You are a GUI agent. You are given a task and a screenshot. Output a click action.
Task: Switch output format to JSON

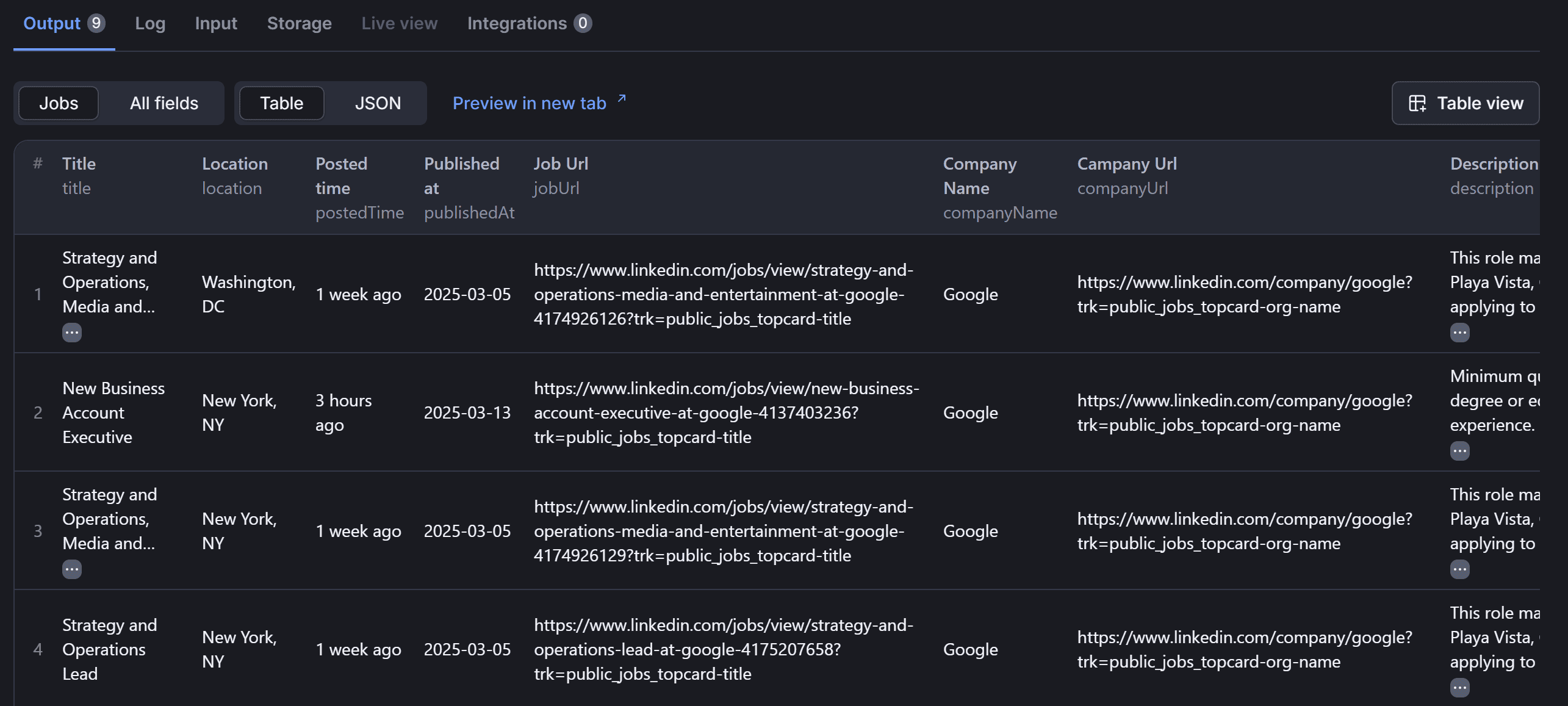(x=378, y=103)
